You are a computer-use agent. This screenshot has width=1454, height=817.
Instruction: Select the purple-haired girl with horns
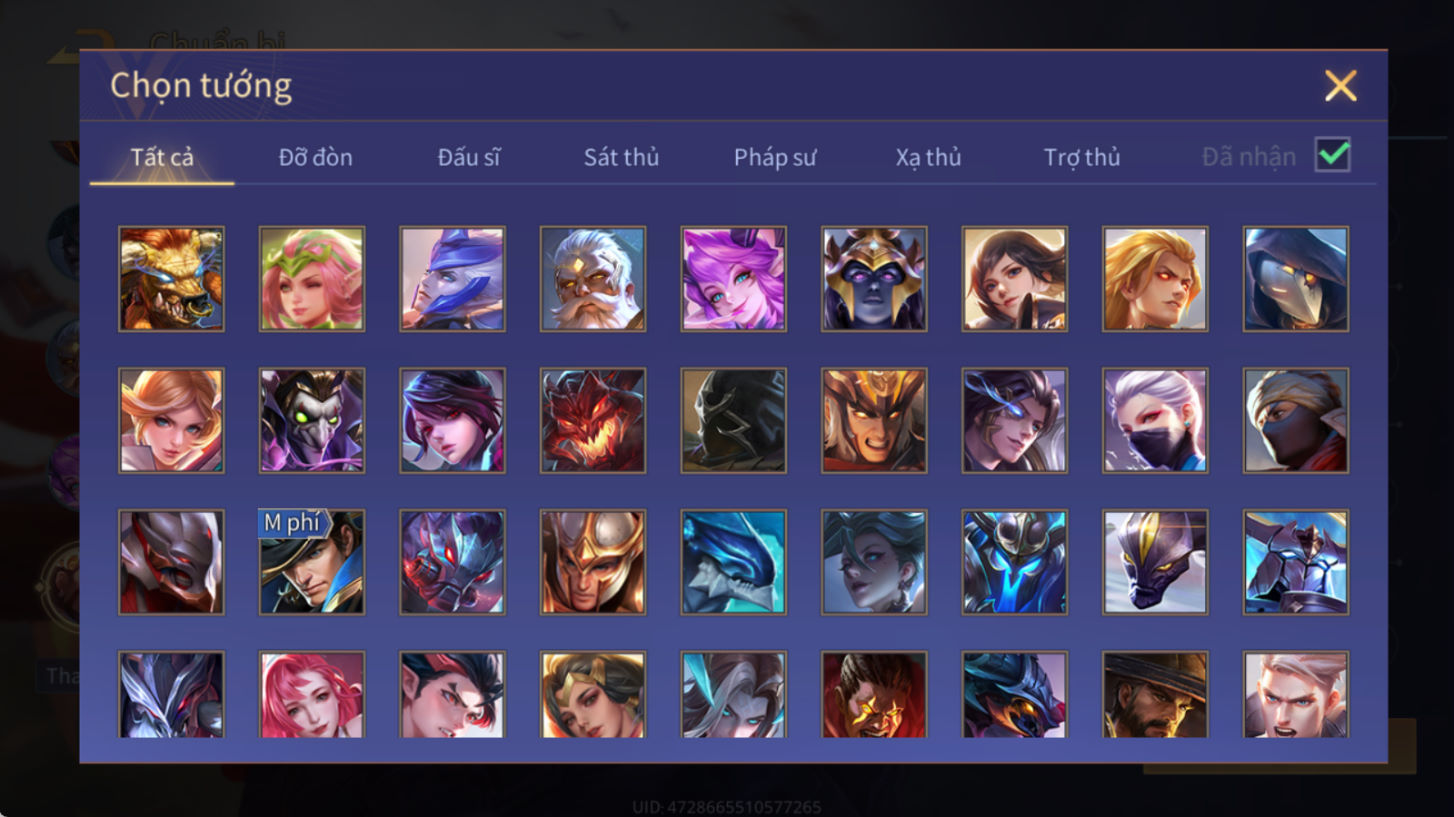733,278
